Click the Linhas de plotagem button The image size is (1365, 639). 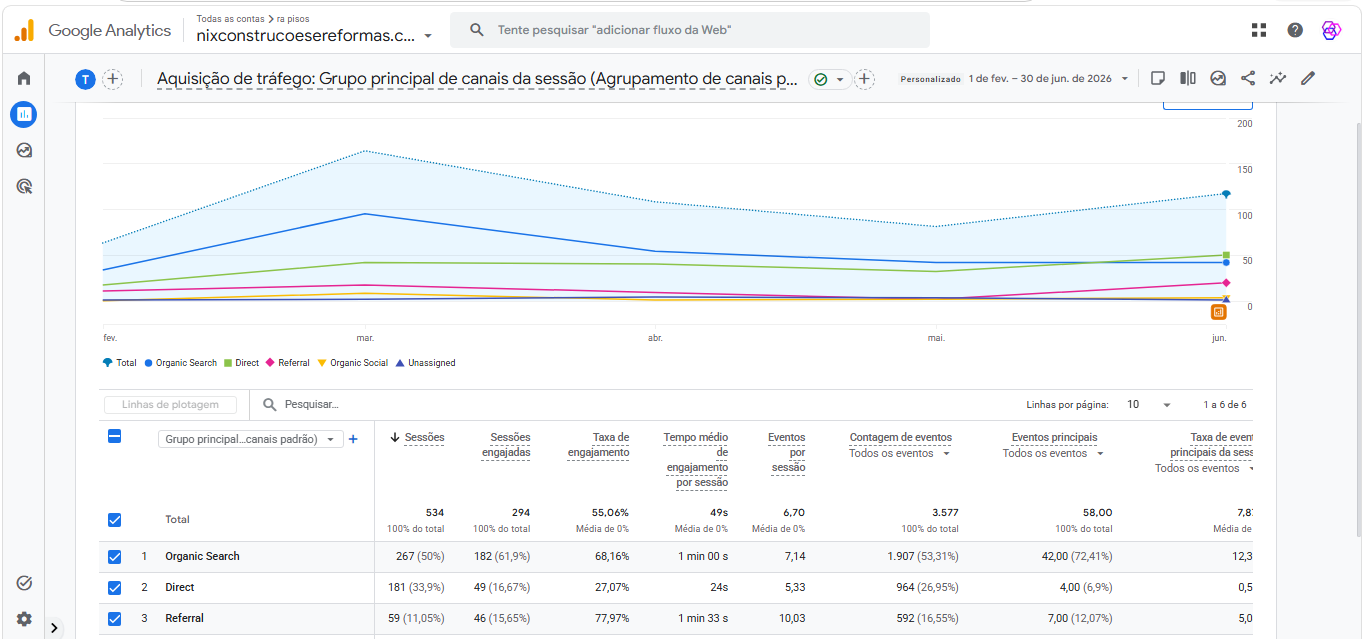(x=170, y=404)
